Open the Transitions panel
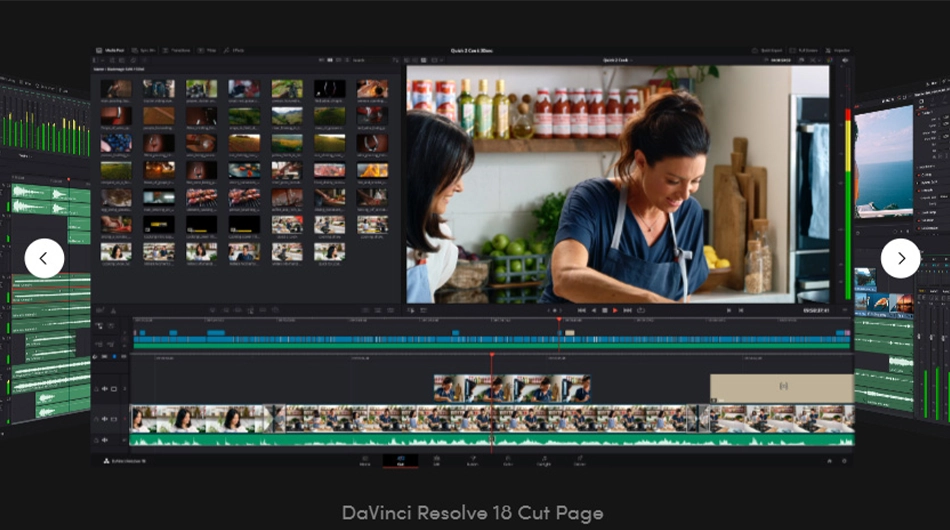This screenshot has width=950, height=530. (x=176, y=50)
